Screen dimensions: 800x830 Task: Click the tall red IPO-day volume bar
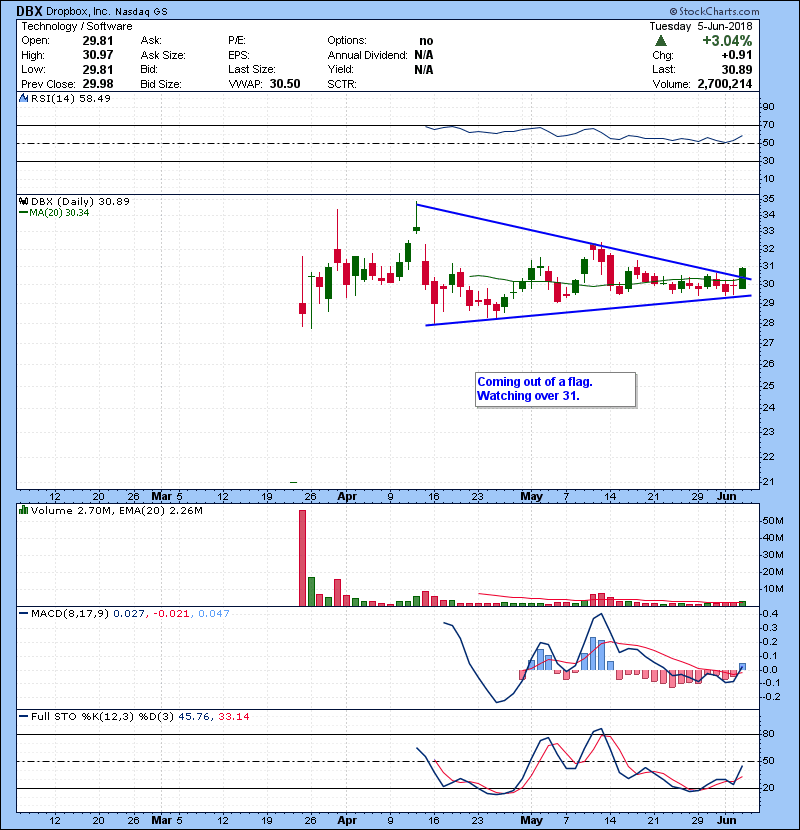pyautogui.click(x=302, y=558)
